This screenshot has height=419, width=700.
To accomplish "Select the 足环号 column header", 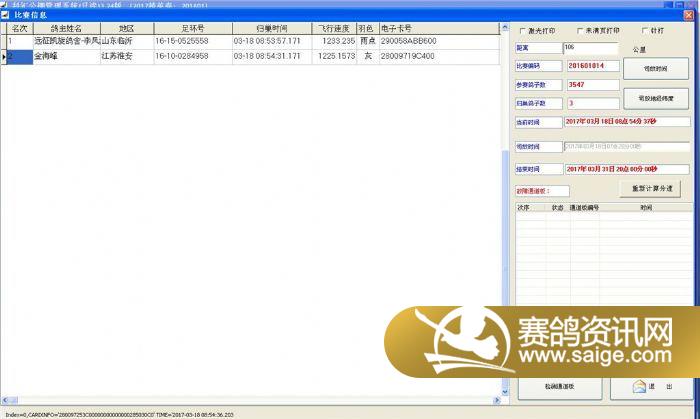I will tap(191, 29).
